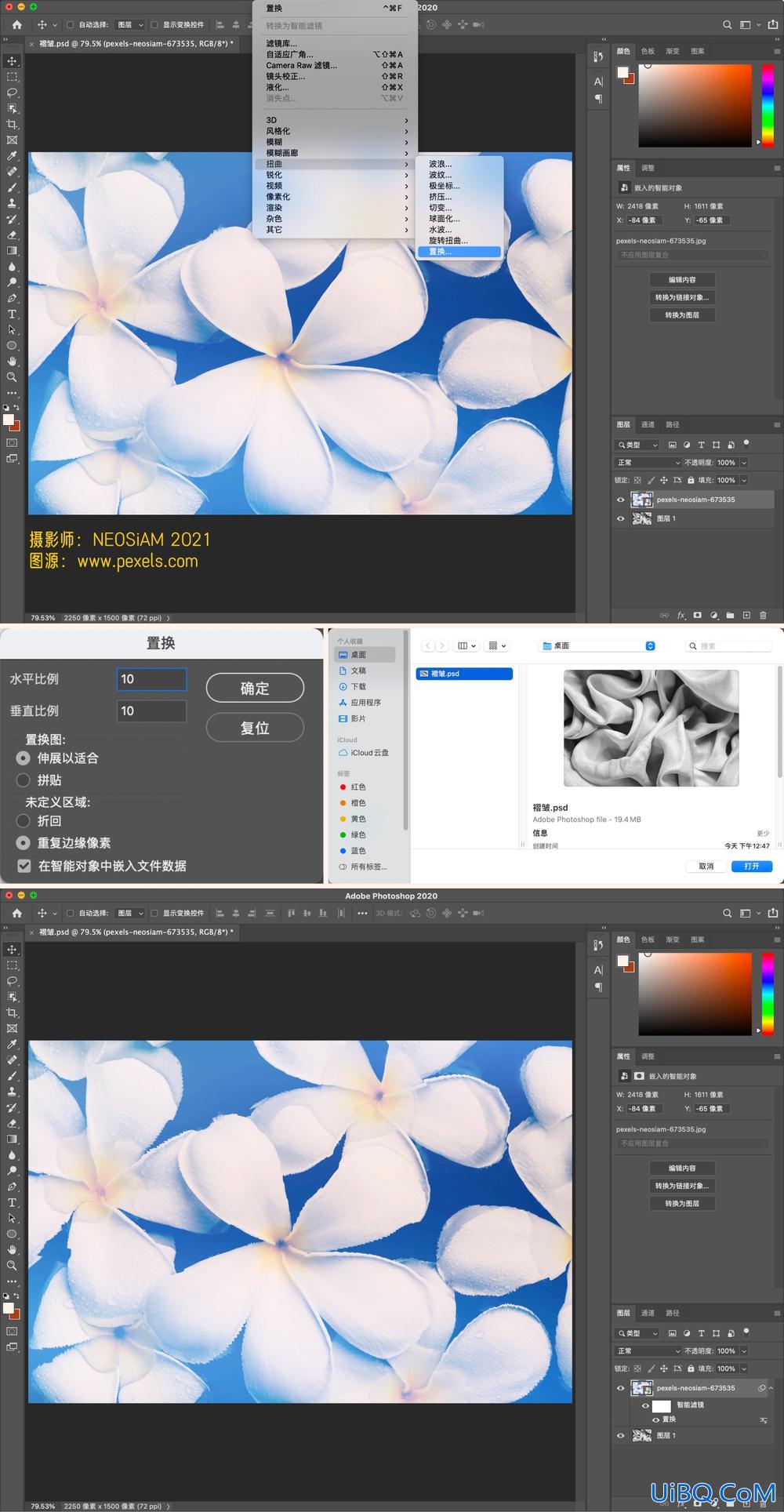Switch to 色板 tab in upper window
The image size is (784, 1512).
tap(648, 51)
